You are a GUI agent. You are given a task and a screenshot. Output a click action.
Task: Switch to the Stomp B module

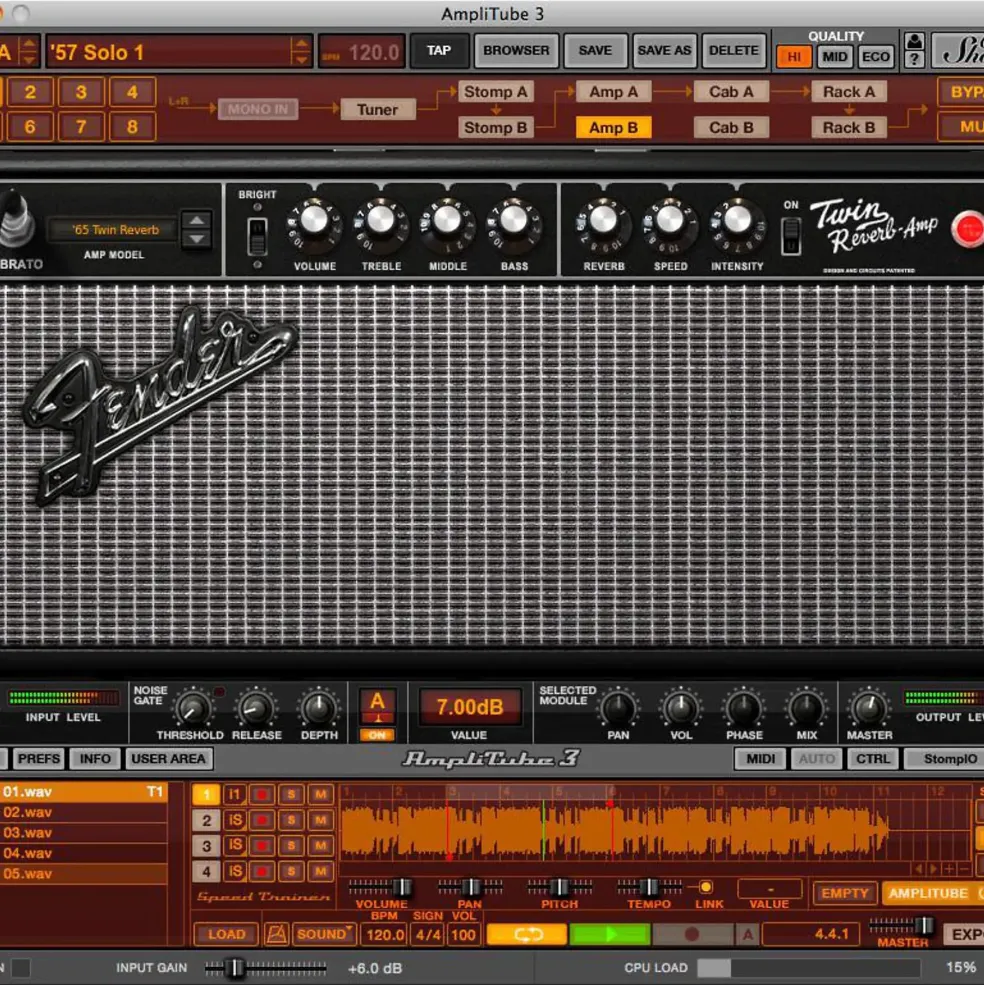pos(495,128)
